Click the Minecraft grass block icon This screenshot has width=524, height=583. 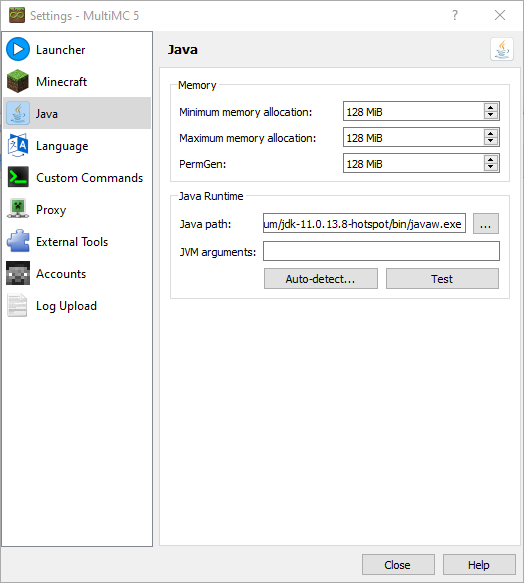(x=18, y=81)
